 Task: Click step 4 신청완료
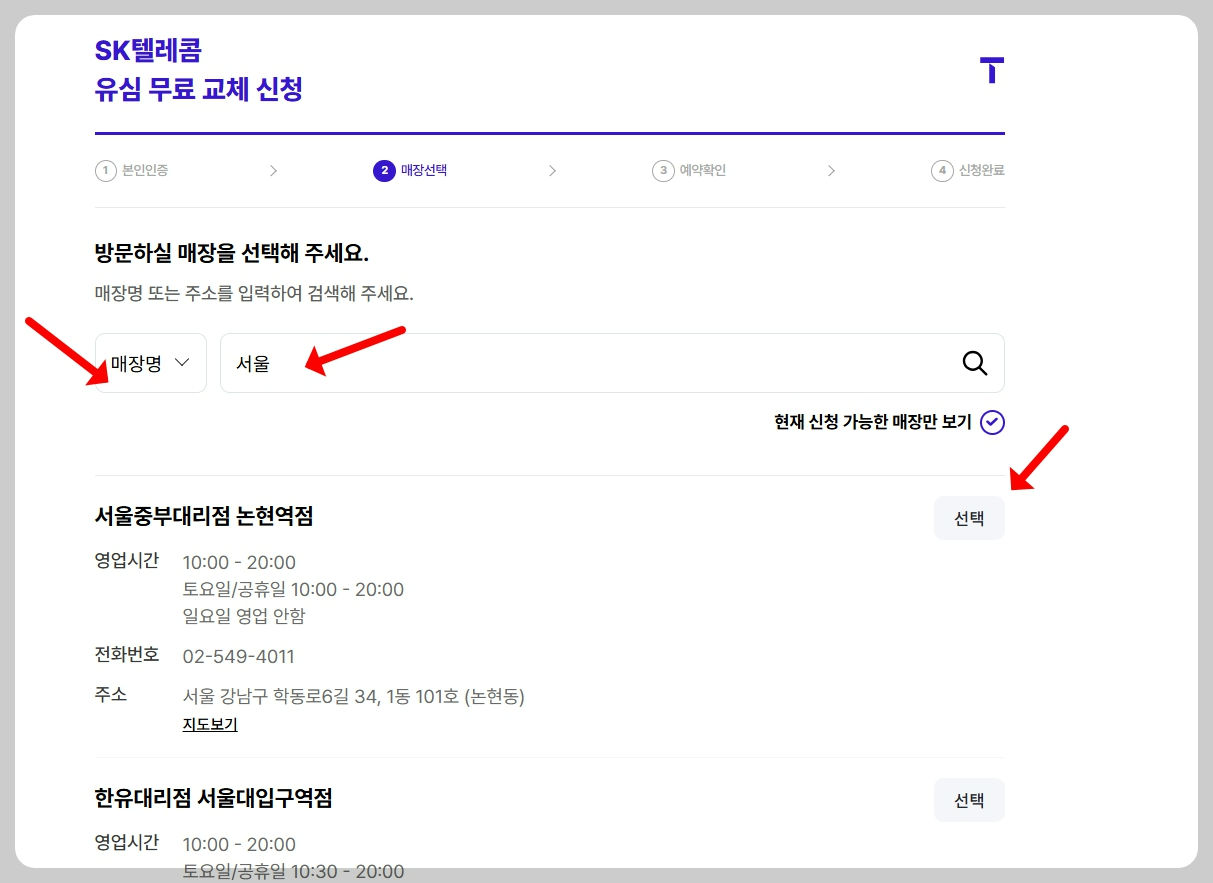tap(968, 171)
